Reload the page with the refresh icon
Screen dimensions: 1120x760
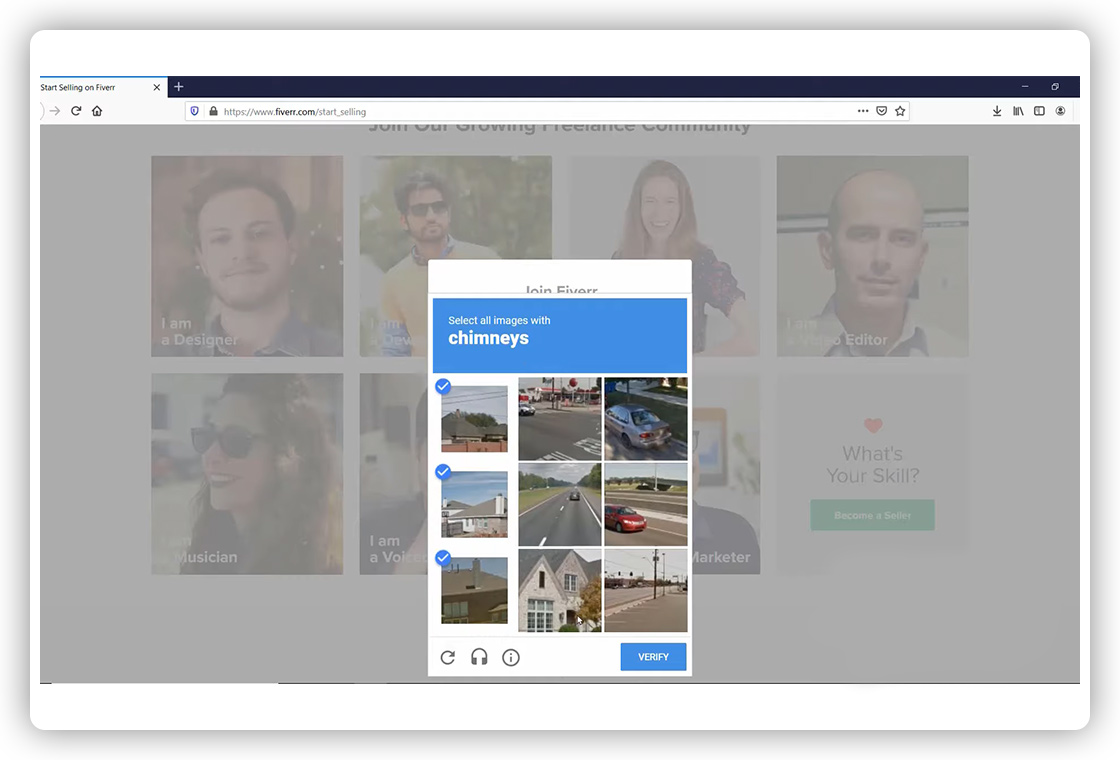(76, 111)
